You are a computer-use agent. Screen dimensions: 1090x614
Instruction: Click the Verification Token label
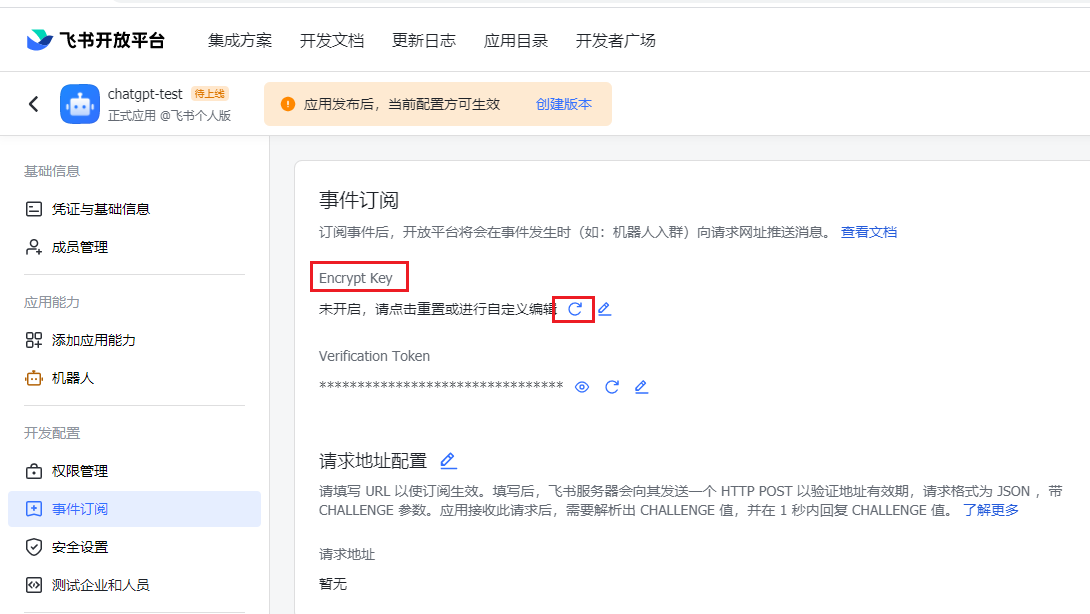pyautogui.click(x=374, y=356)
